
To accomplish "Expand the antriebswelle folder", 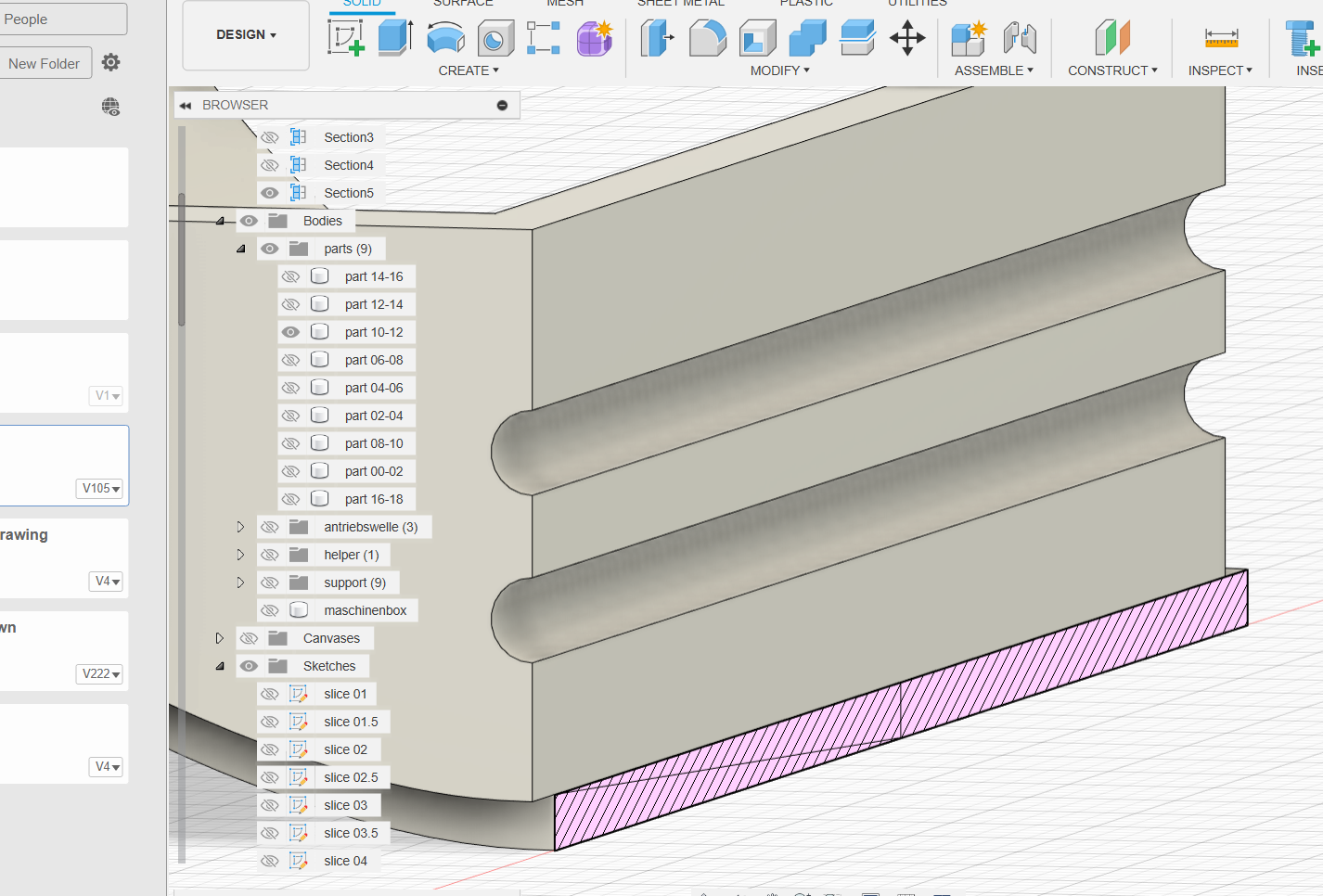I will pos(240,526).
